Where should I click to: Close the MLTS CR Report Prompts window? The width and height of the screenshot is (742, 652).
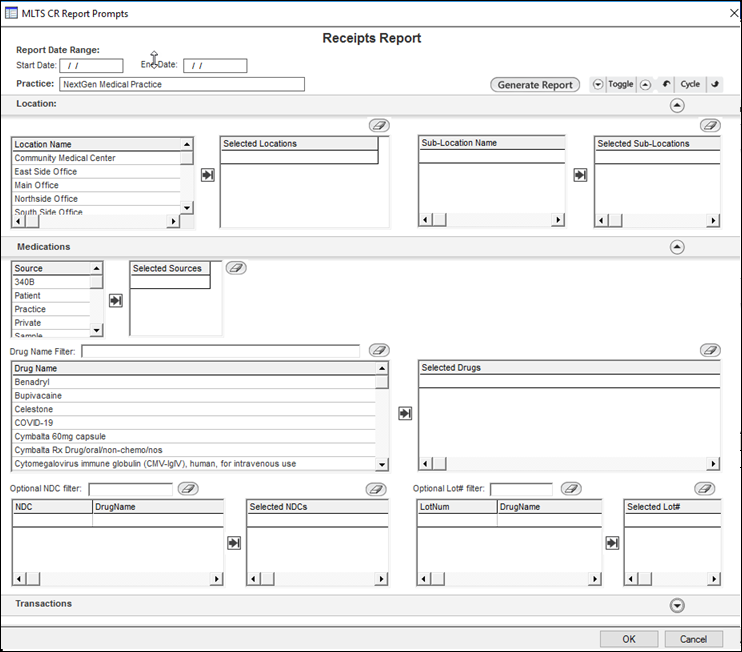click(x=733, y=13)
